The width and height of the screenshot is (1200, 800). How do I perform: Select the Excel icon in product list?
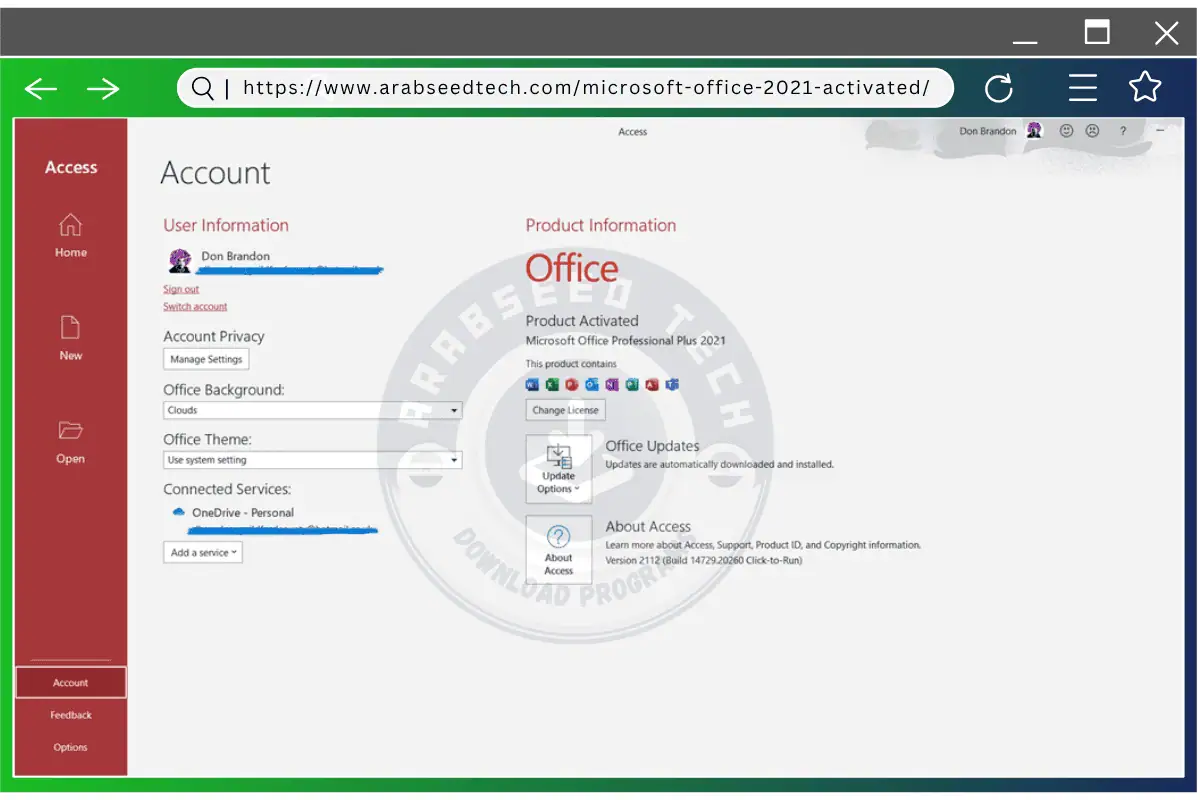tap(552, 384)
